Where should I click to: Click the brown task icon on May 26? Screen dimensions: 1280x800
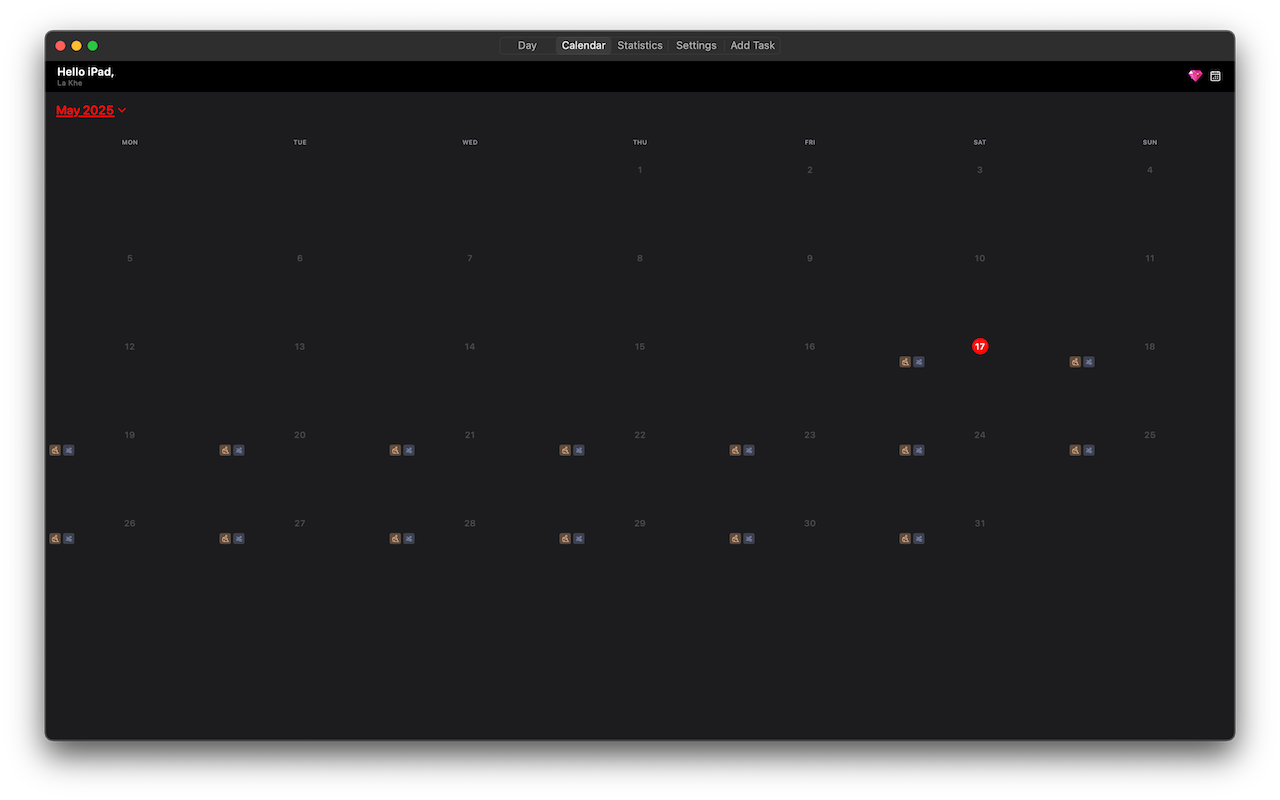coord(55,538)
